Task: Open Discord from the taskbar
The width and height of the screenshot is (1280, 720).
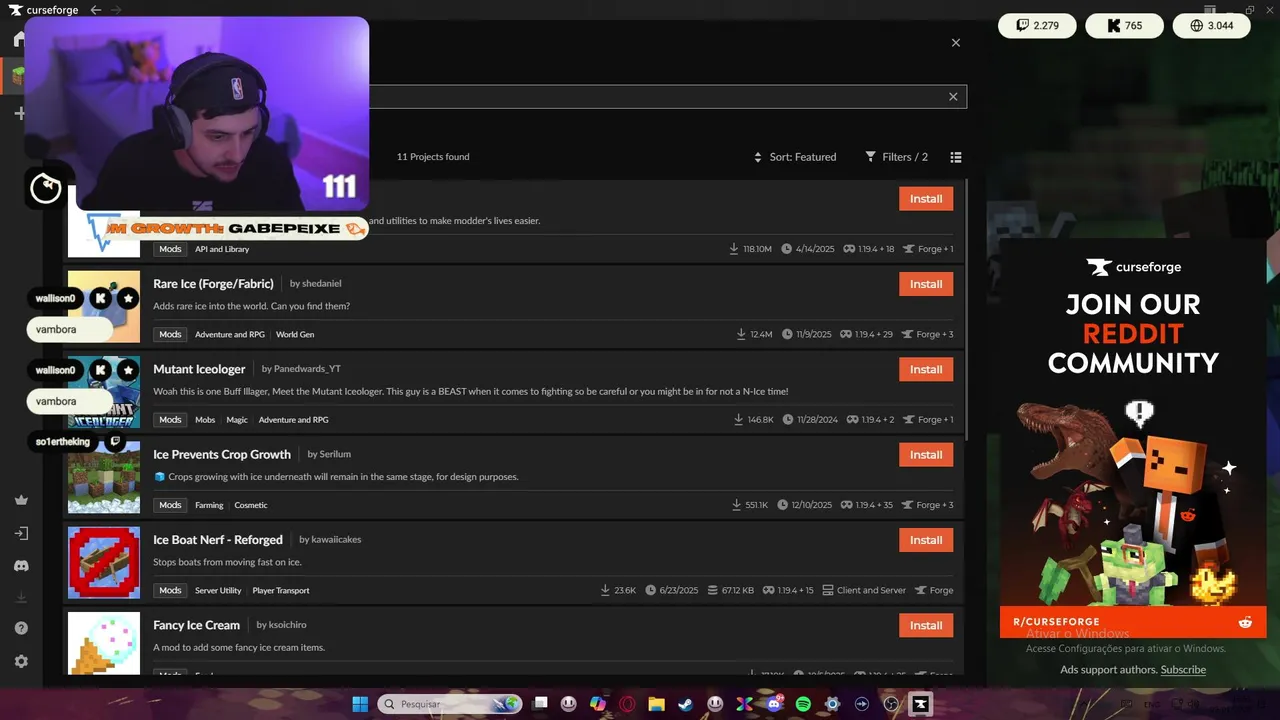Action: [x=774, y=704]
